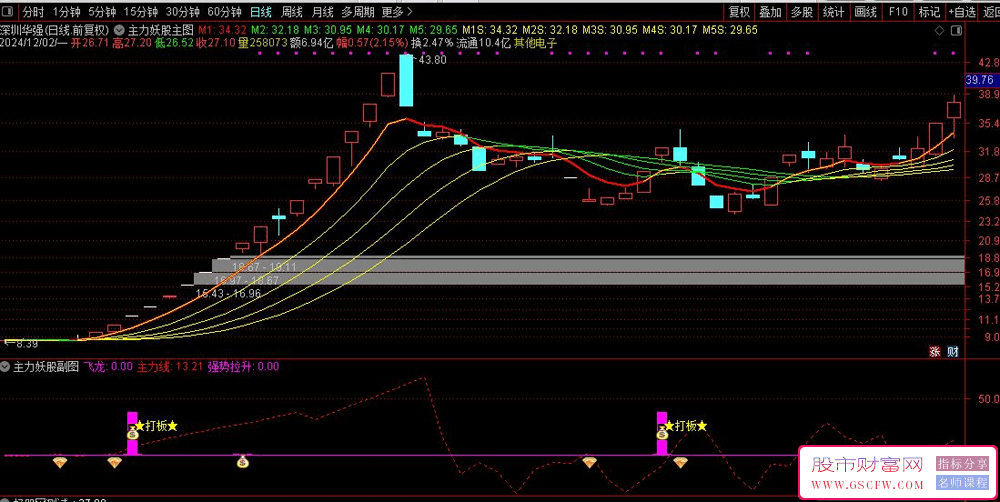Click the 返回 back button

click(990, 11)
